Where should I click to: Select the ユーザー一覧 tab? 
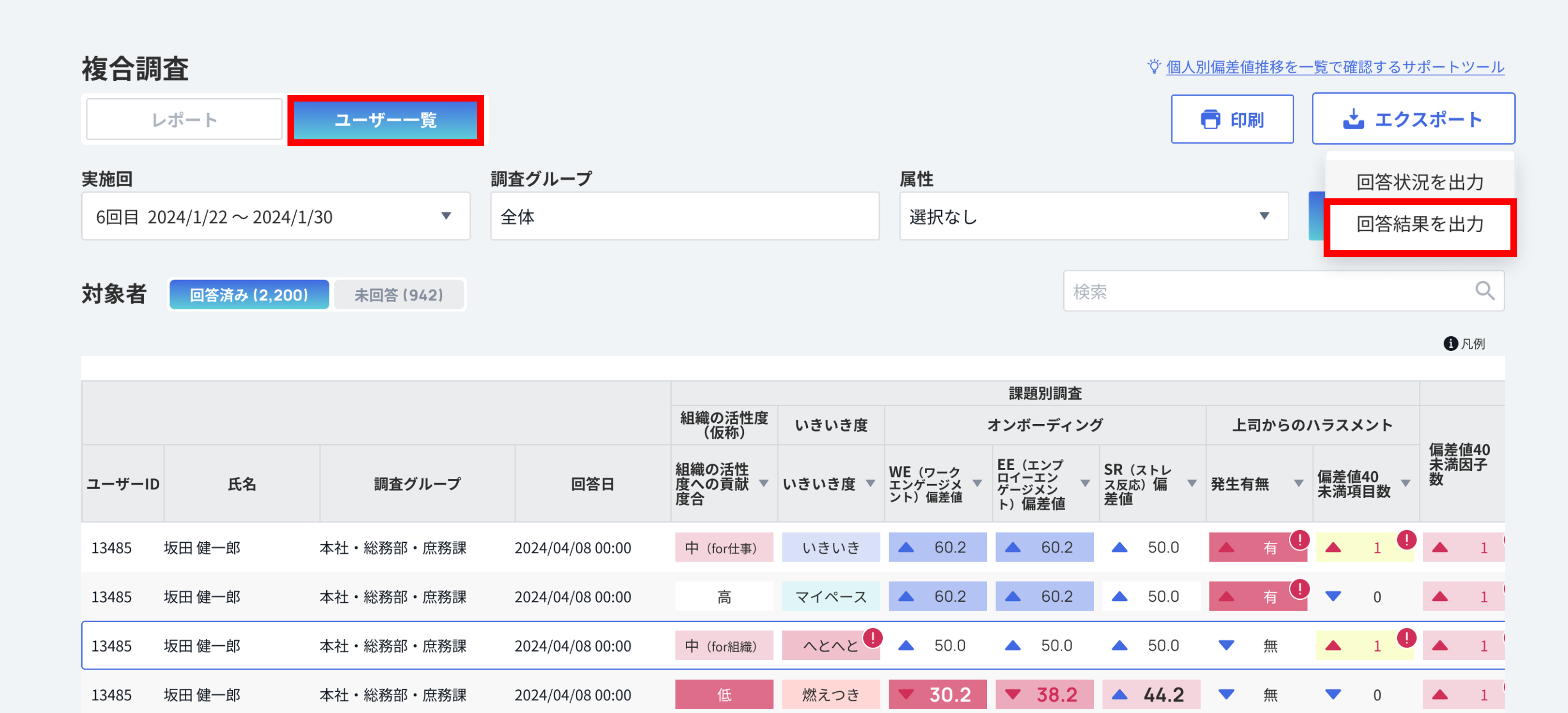pos(386,120)
